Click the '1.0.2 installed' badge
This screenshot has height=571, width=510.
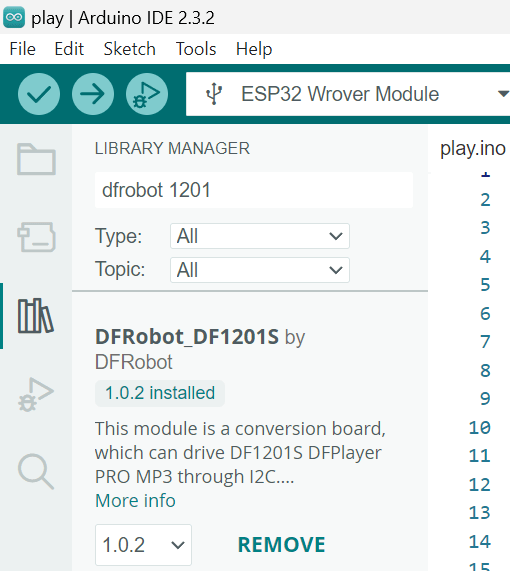[160, 393]
